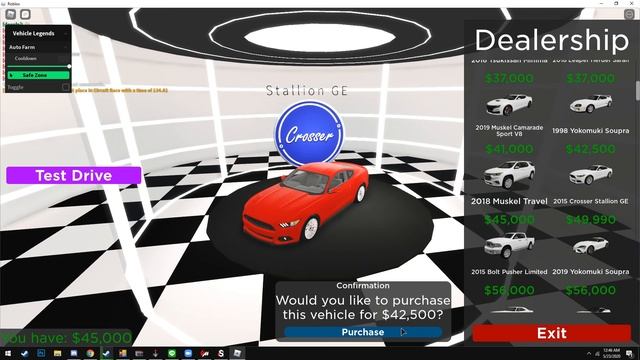Click the Dealership heading
640x360 pixels.
pyautogui.click(x=551, y=40)
